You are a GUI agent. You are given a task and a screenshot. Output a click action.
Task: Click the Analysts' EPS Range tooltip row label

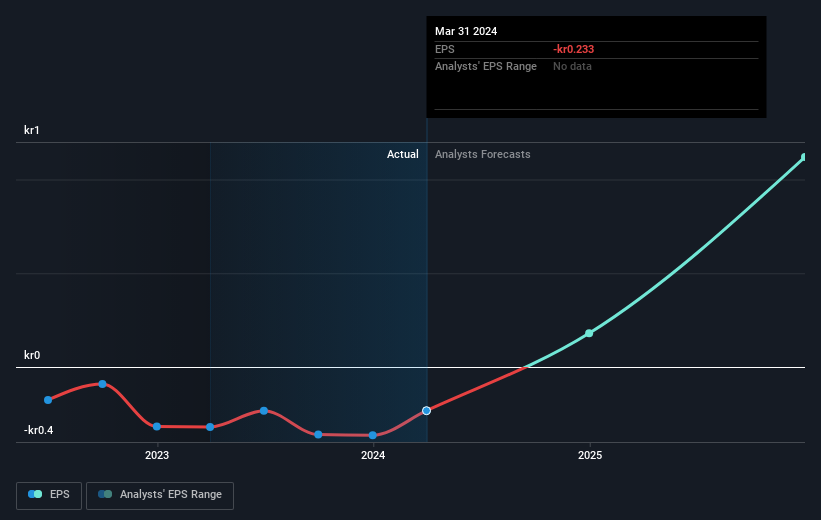coord(486,67)
